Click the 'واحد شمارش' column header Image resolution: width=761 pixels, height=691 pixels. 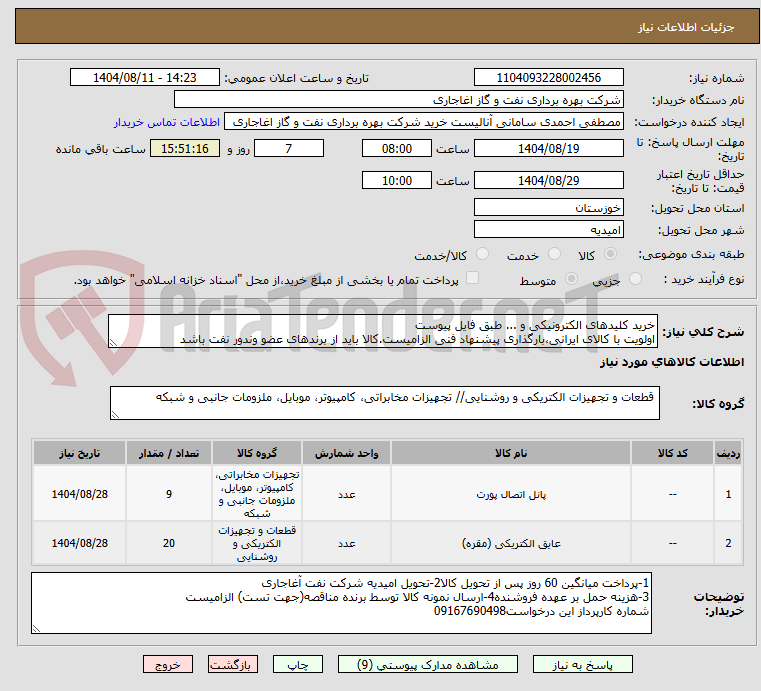(346, 453)
